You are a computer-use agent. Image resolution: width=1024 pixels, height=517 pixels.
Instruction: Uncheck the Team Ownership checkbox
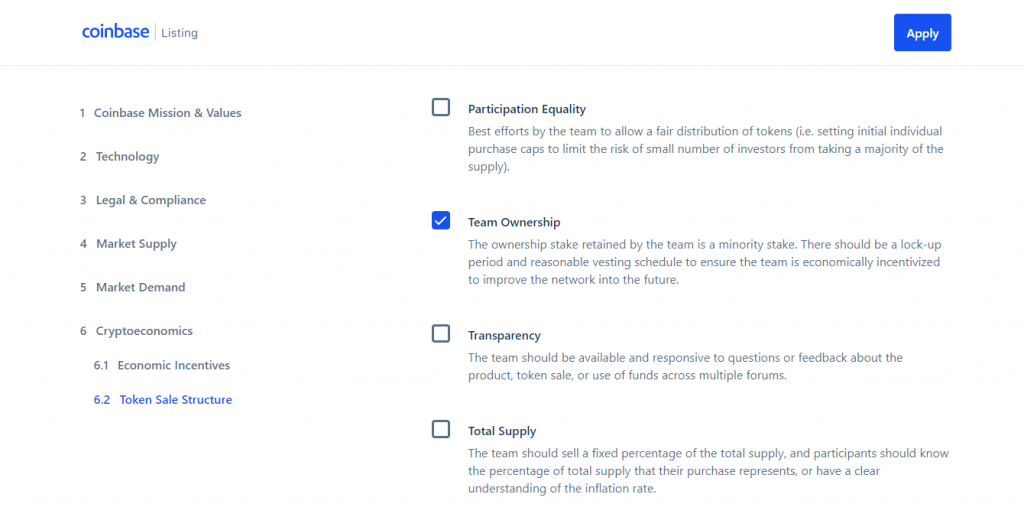pos(441,221)
